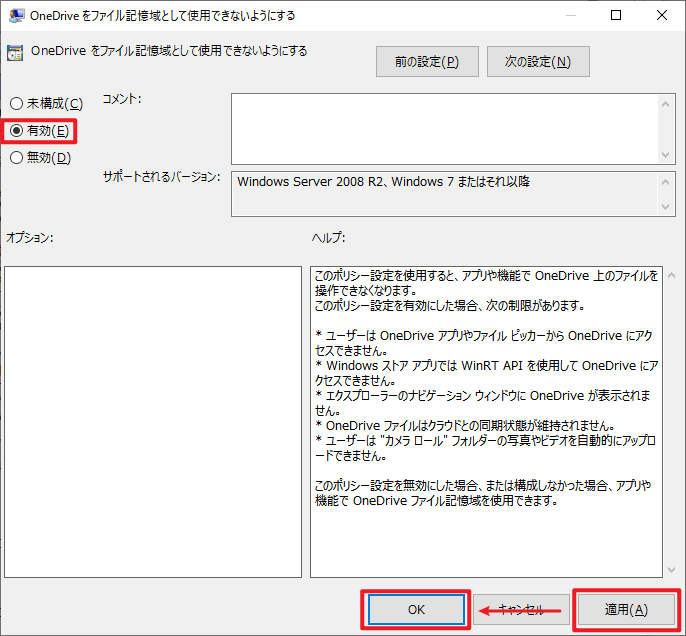Maximize the policy dialog window

[x=616, y=15]
